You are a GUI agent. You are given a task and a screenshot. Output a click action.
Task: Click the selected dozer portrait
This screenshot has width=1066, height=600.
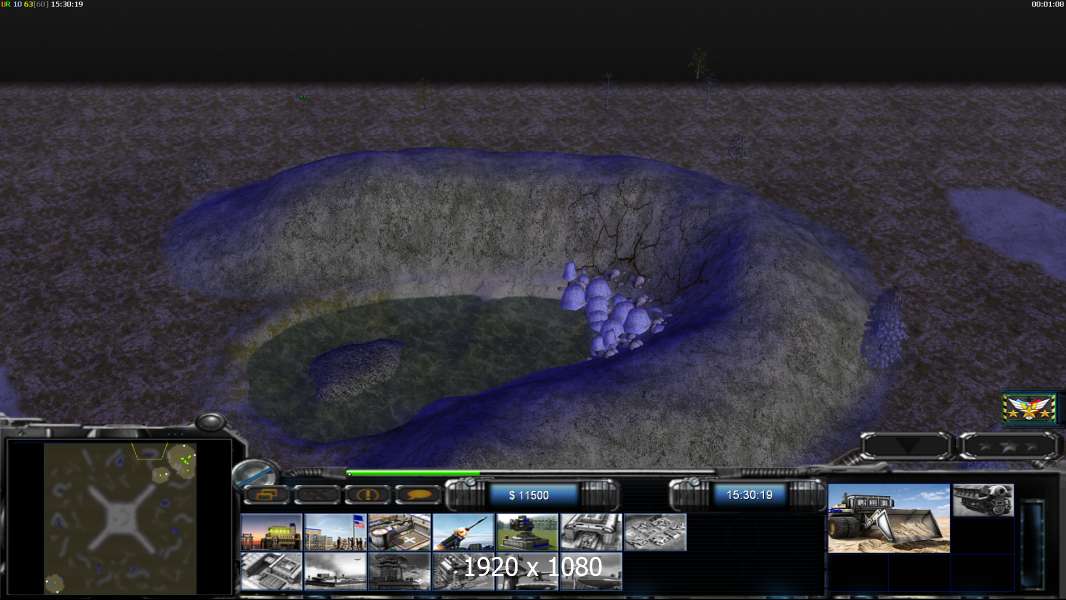(x=889, y=518)
